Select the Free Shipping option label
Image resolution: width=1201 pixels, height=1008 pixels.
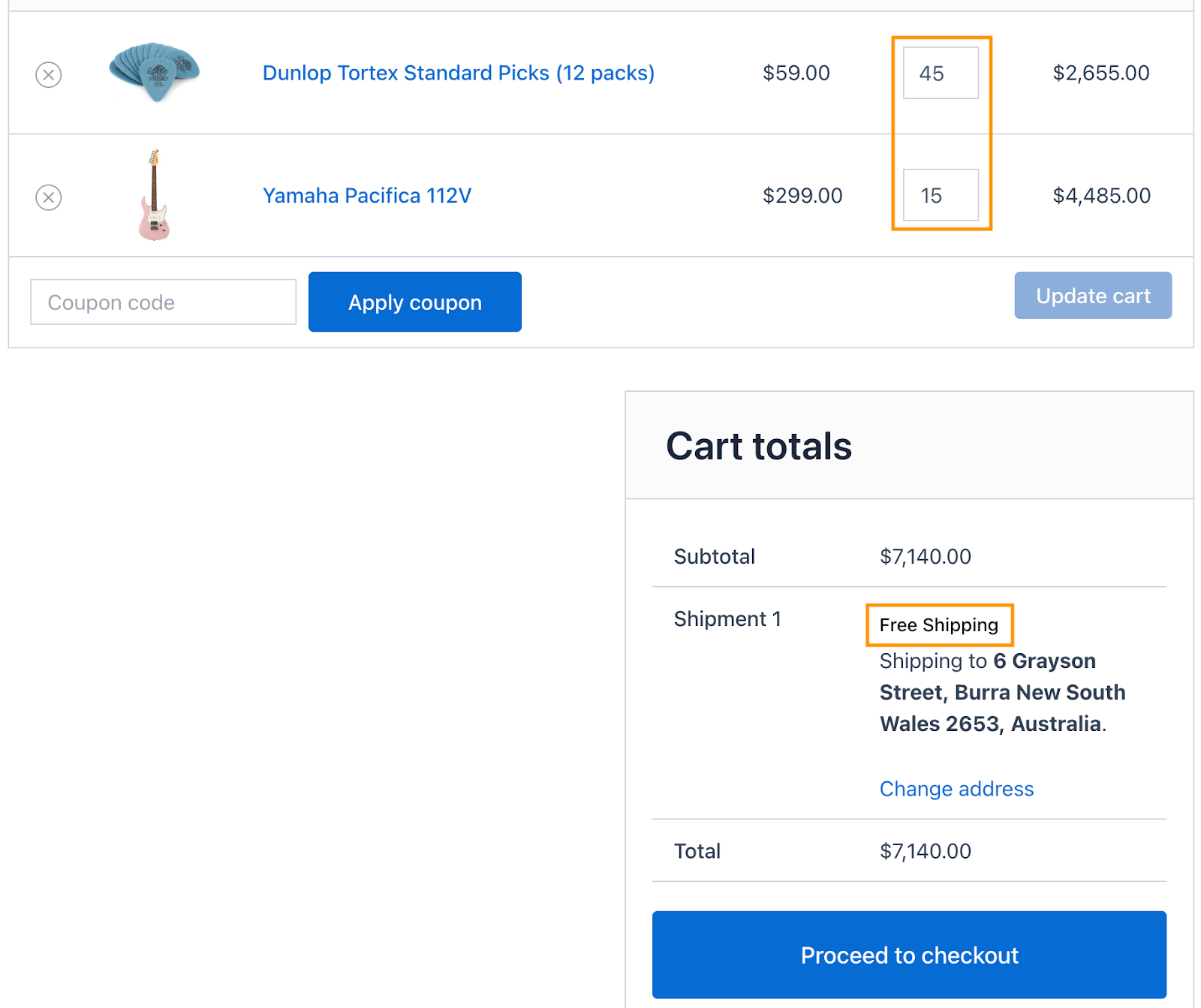pos(938,625)
